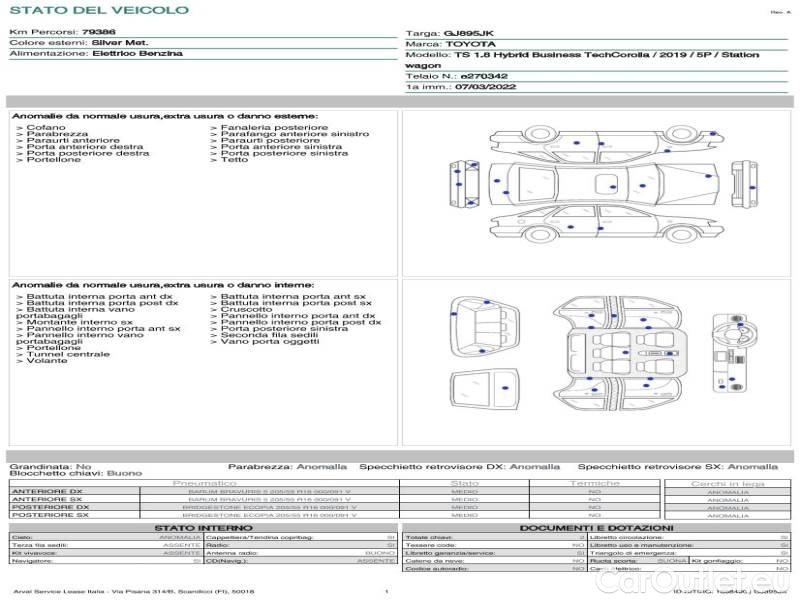Select the Libretto garanzia/service row
The image size is (800, 600).
[x=494, y=553]
